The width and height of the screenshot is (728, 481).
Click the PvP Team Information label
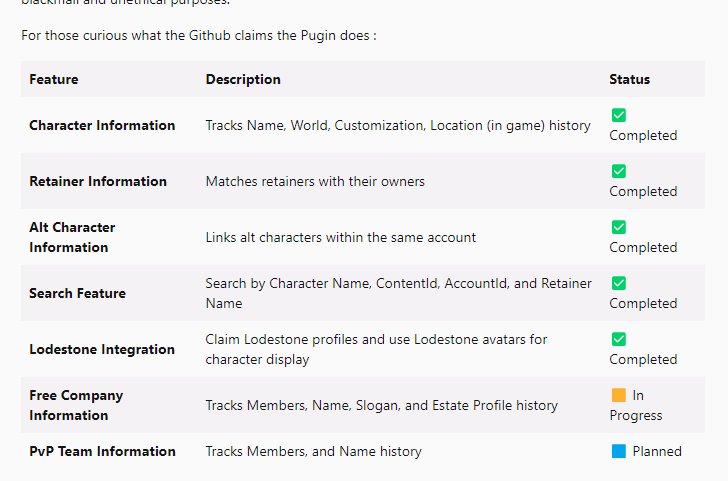pos(102,451)
